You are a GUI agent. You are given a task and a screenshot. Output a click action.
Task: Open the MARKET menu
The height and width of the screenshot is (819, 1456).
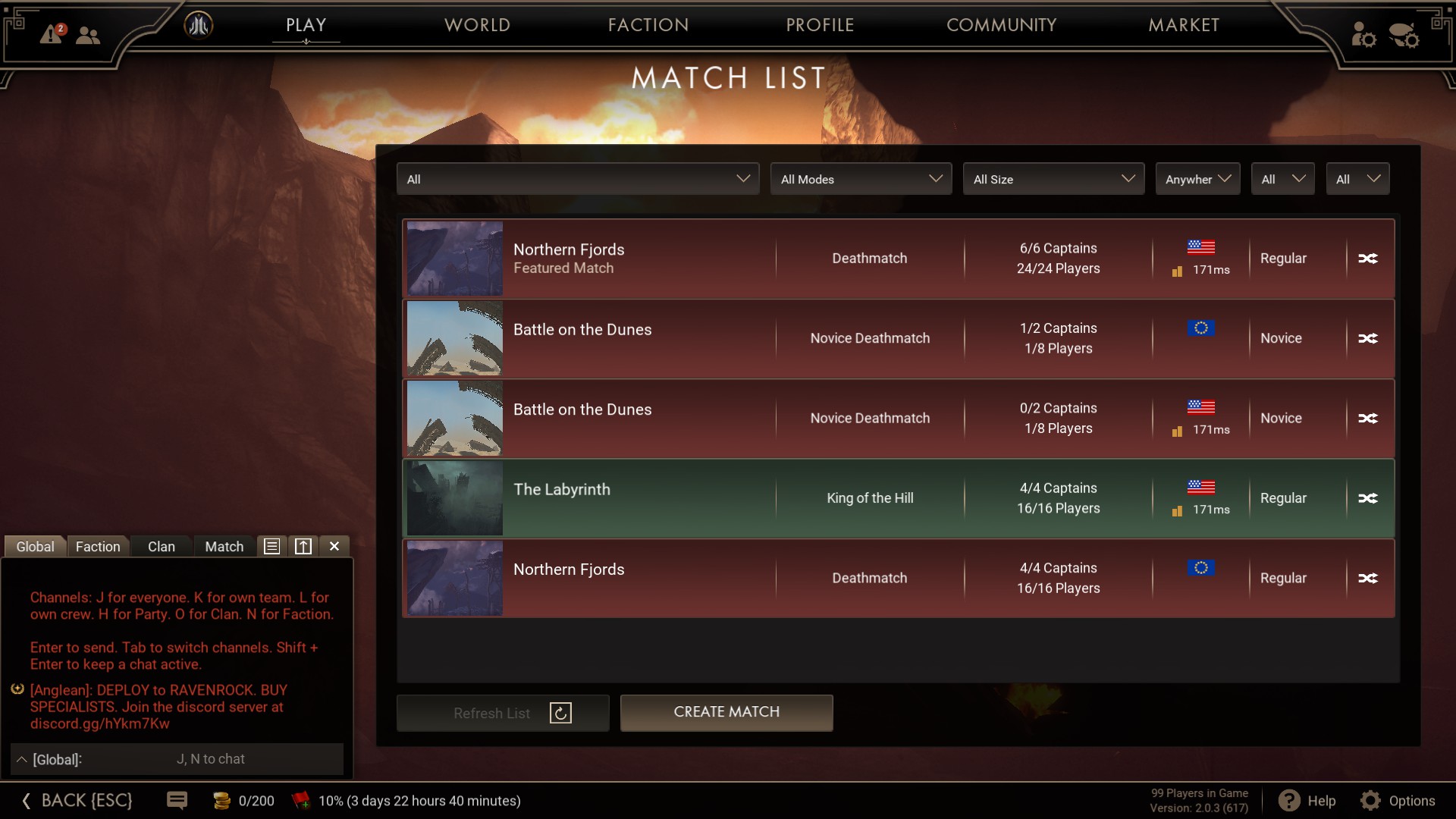coord(1184,25)
